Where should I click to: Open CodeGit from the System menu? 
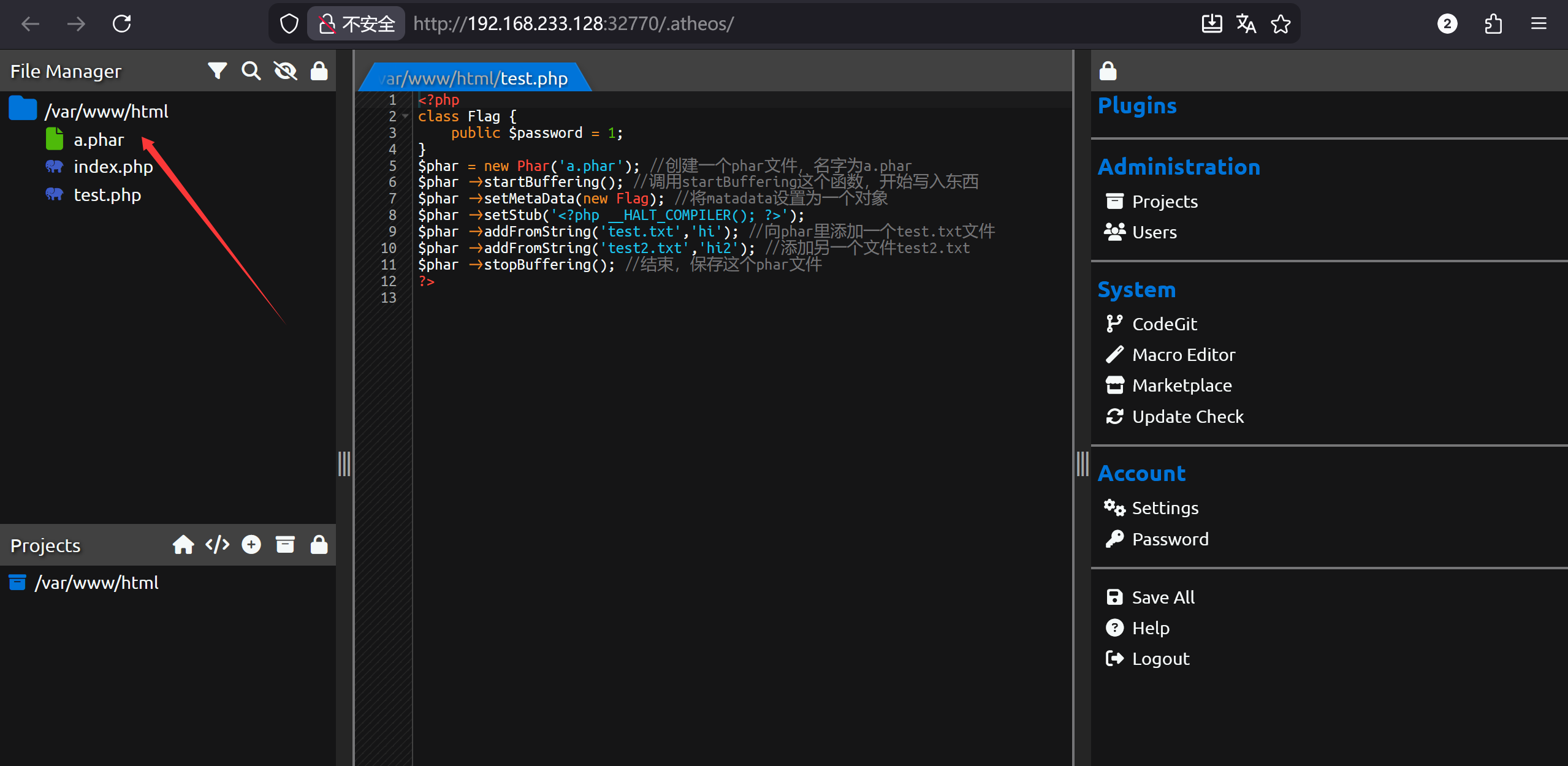(1164, 324)
